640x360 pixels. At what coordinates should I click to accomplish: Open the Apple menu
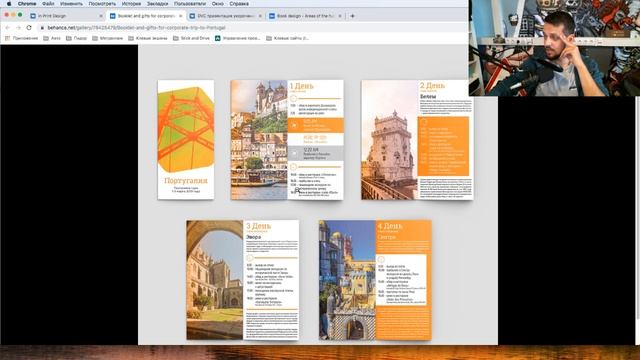(x=9, y=4)
